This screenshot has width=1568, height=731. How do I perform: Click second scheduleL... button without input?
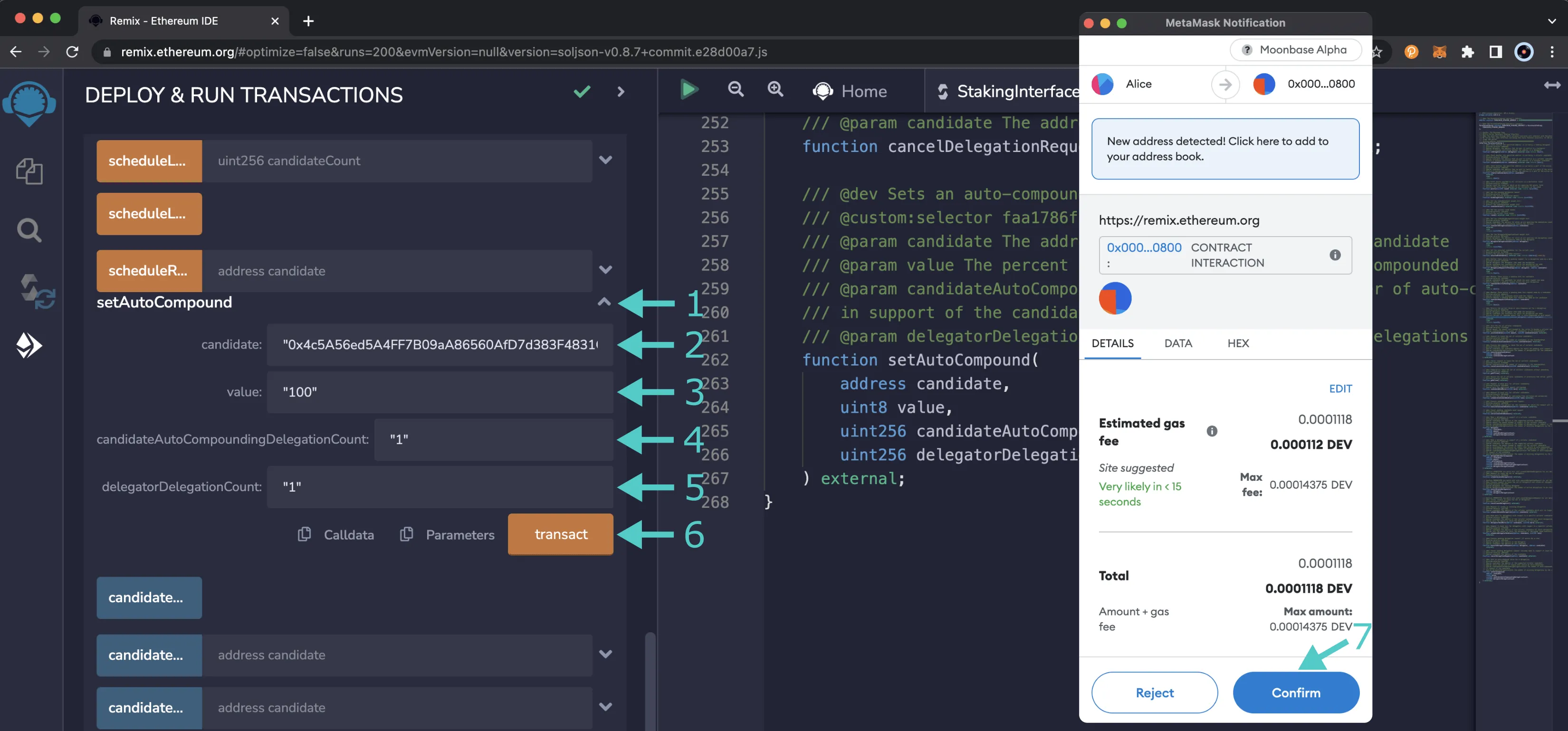tap(149, 214)
